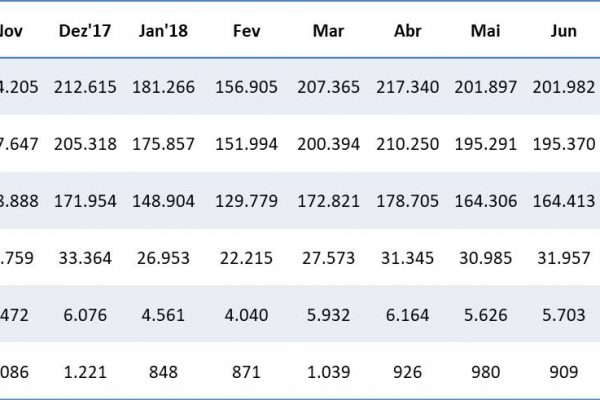Click the cell containing 175.857
Image resolution: width=600 pixels, height=400 pixels.
[160, 145]
